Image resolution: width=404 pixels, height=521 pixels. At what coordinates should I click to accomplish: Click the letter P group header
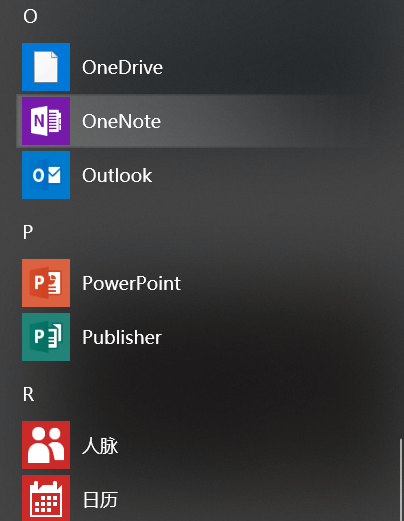[28, 232]
